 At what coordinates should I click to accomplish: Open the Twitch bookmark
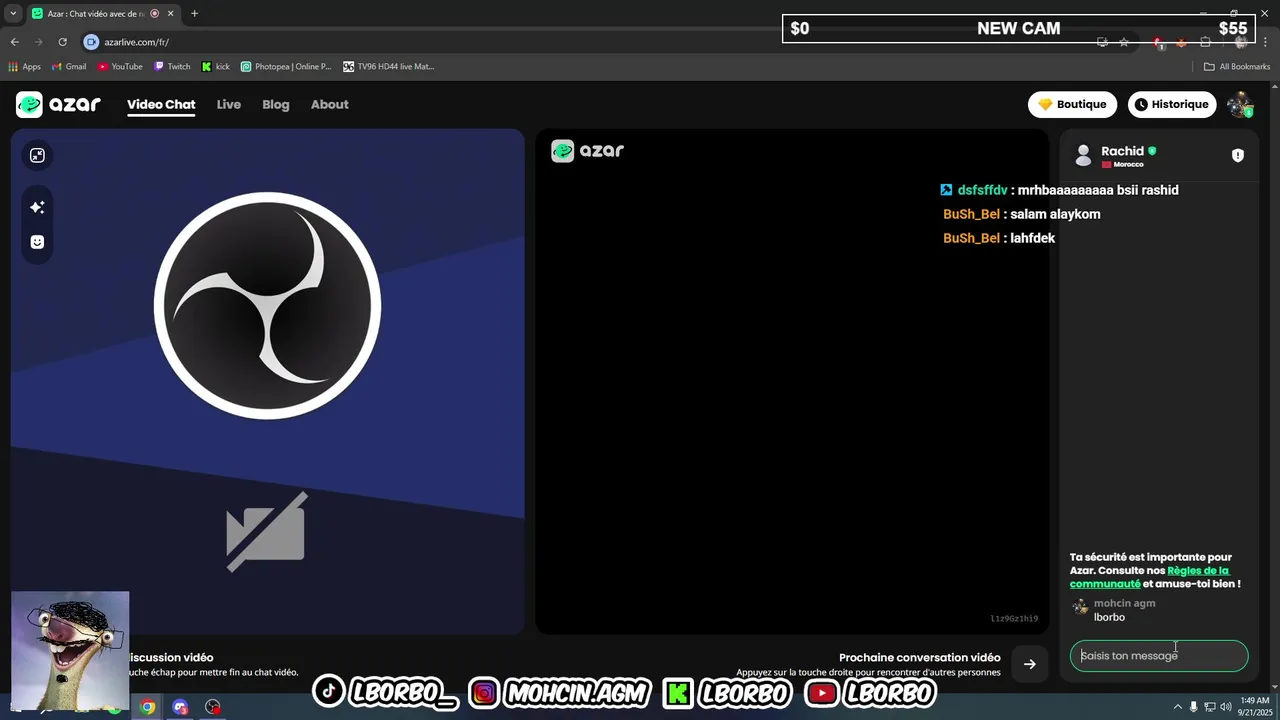click(x=172, y=67)
